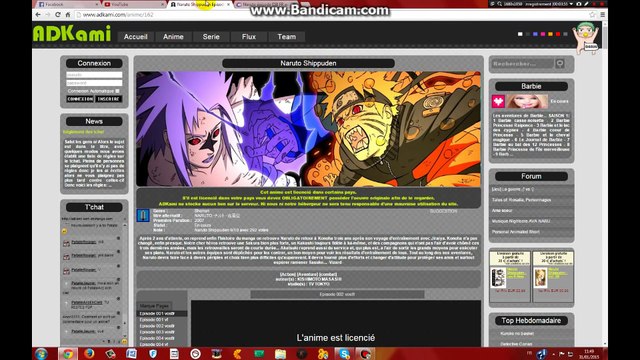The image size is (640, 360).
Task: Click the INSCRIRE register button
Action: point(109,99)
